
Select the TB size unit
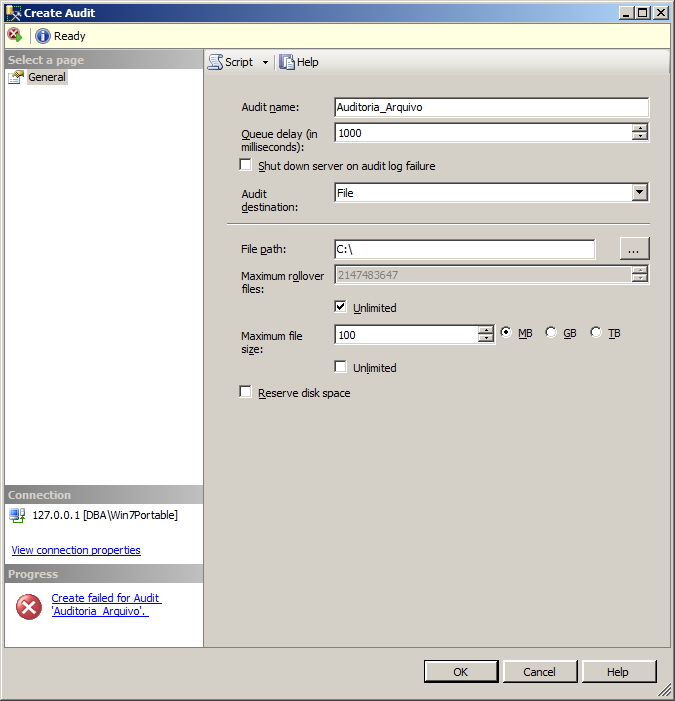point(596,333)
